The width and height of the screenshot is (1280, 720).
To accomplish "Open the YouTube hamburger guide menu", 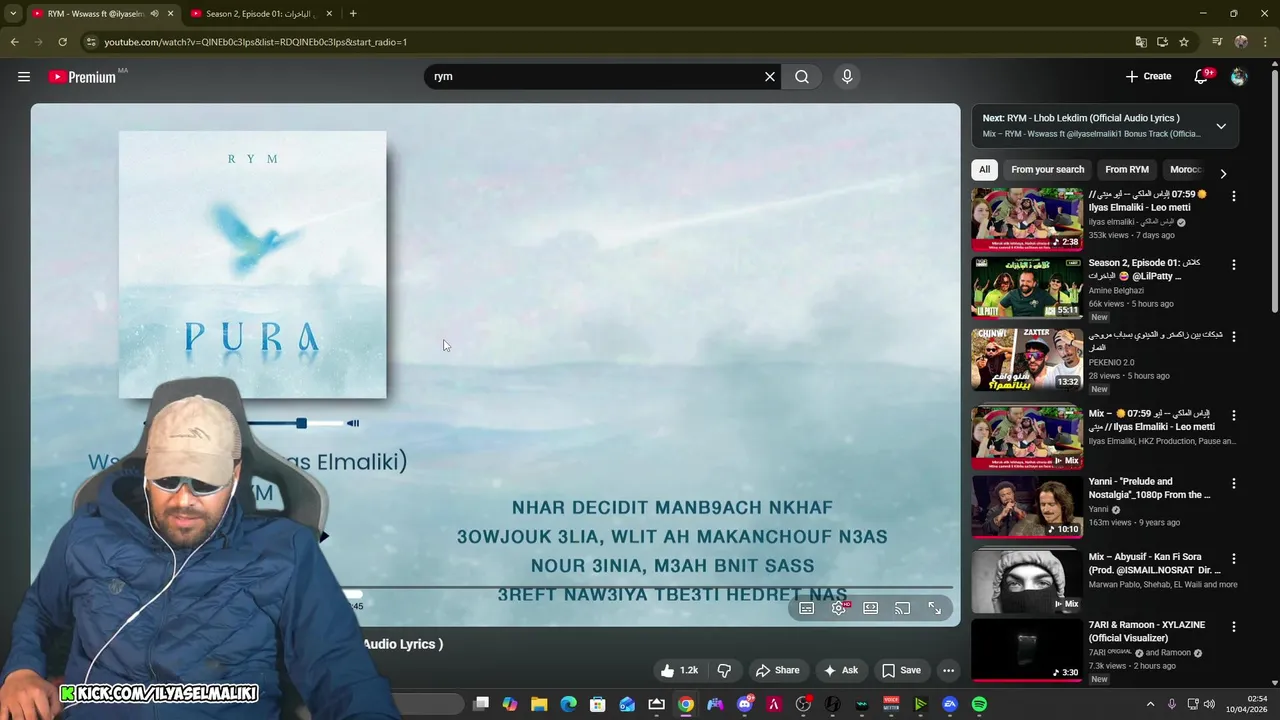I will (24, 77).
